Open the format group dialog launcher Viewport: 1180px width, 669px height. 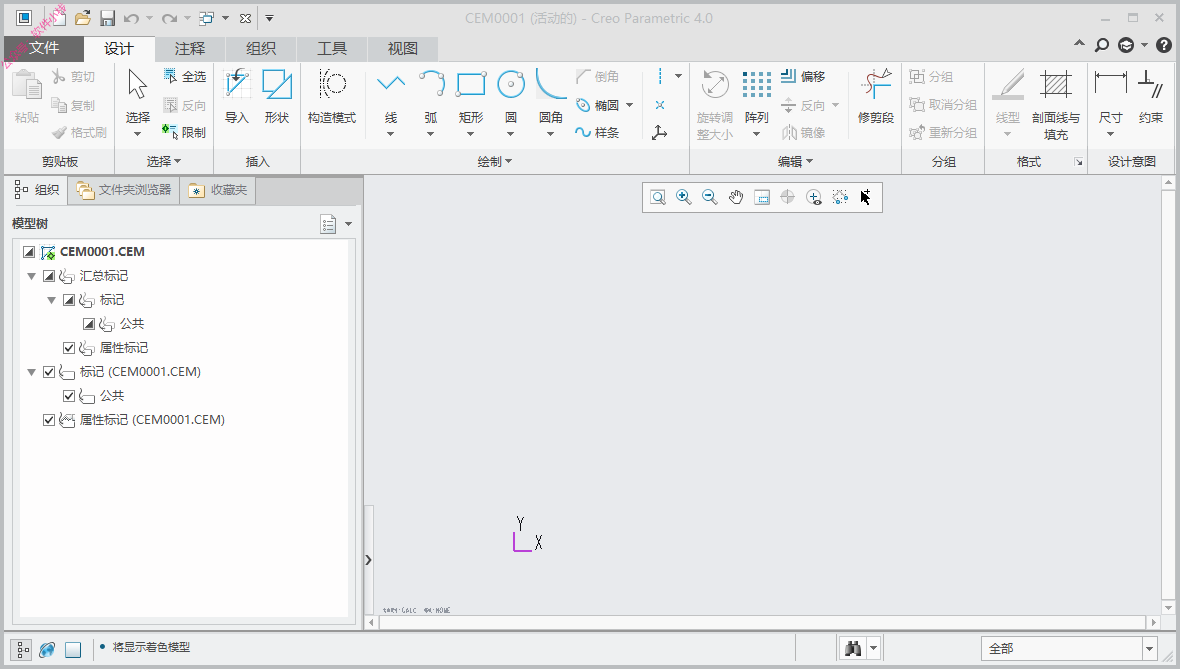[1078, 162]
